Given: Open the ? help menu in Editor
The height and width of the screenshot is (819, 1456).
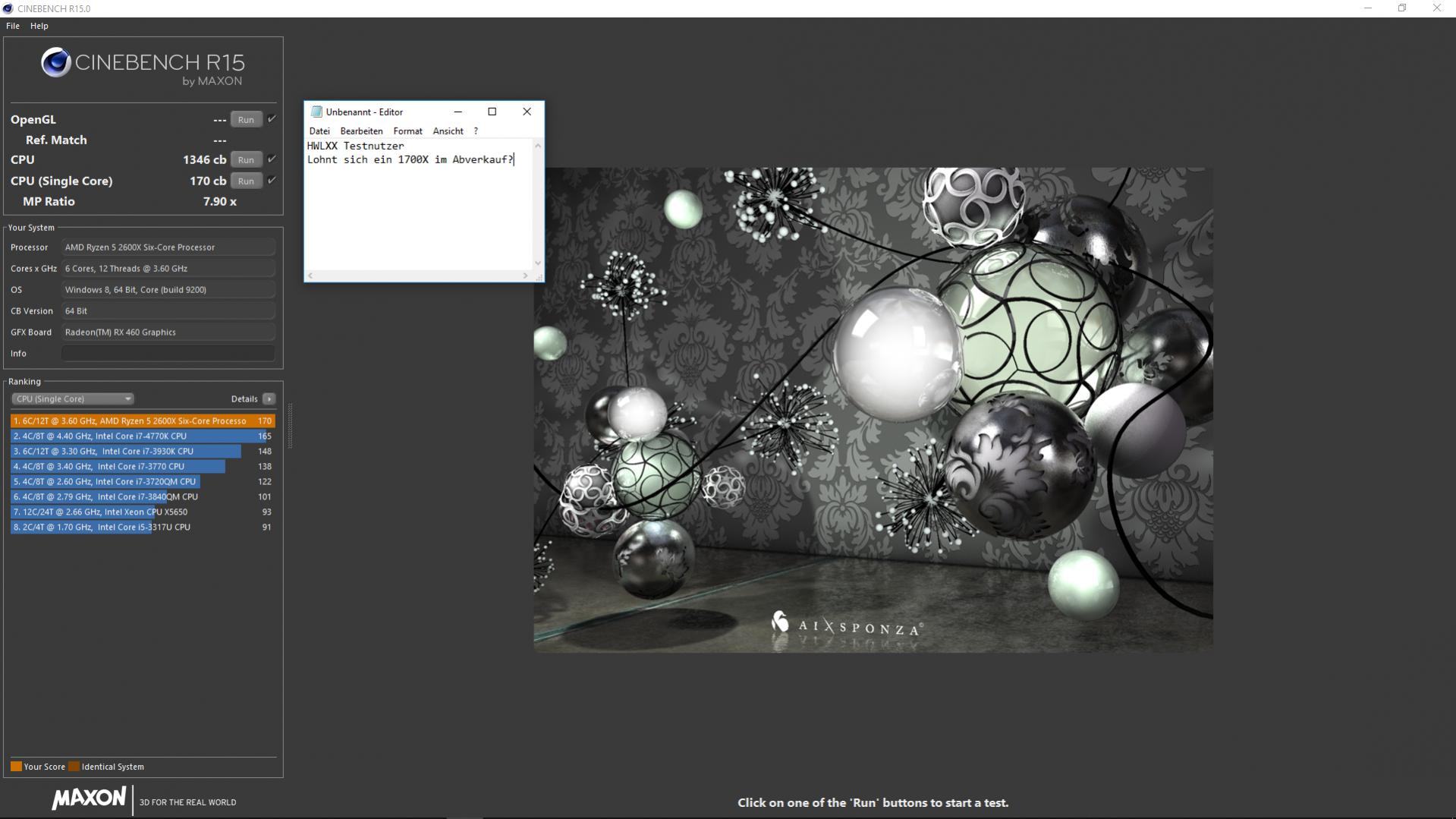Looking at the screenshot, I should (x=476, y=131).
